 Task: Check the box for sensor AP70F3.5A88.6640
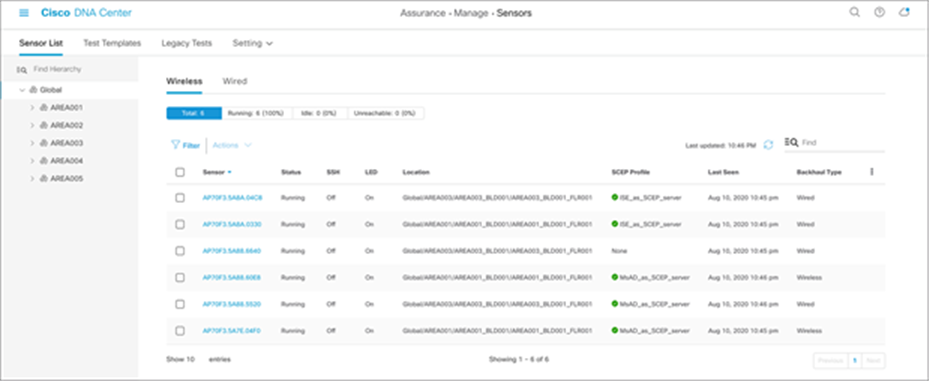(x=180, y=251)
